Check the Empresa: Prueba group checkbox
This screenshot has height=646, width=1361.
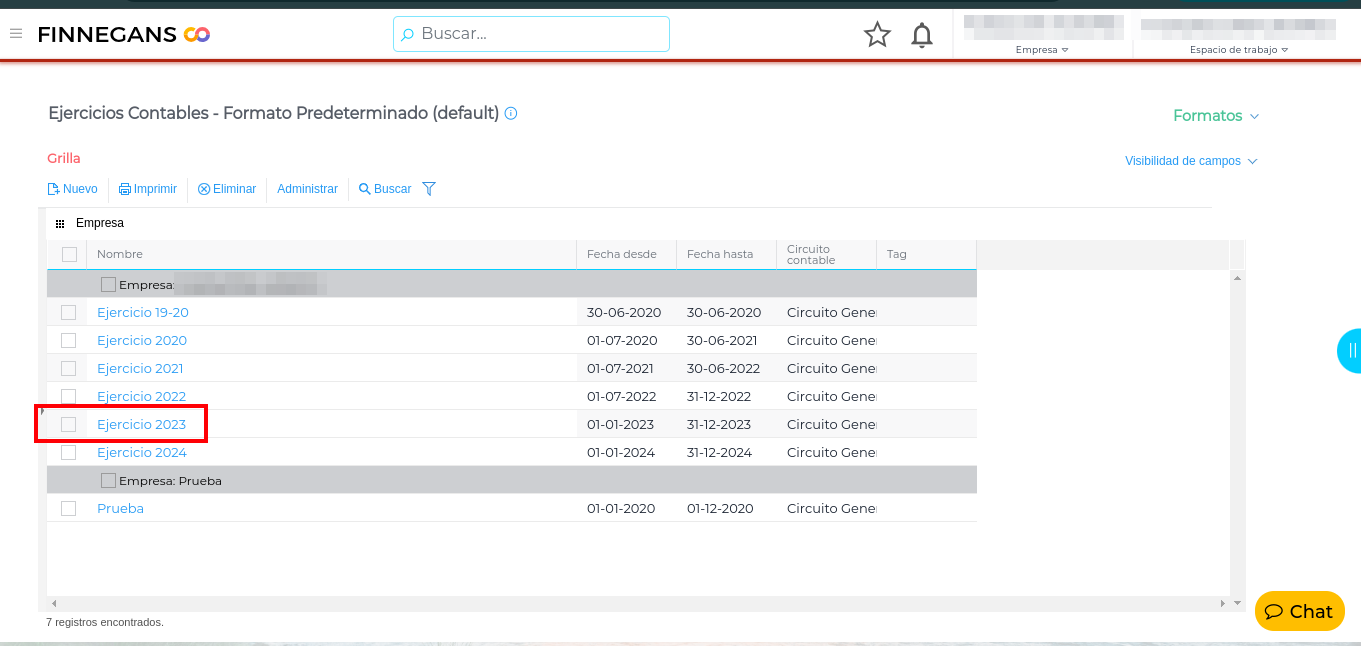[108, 481]
